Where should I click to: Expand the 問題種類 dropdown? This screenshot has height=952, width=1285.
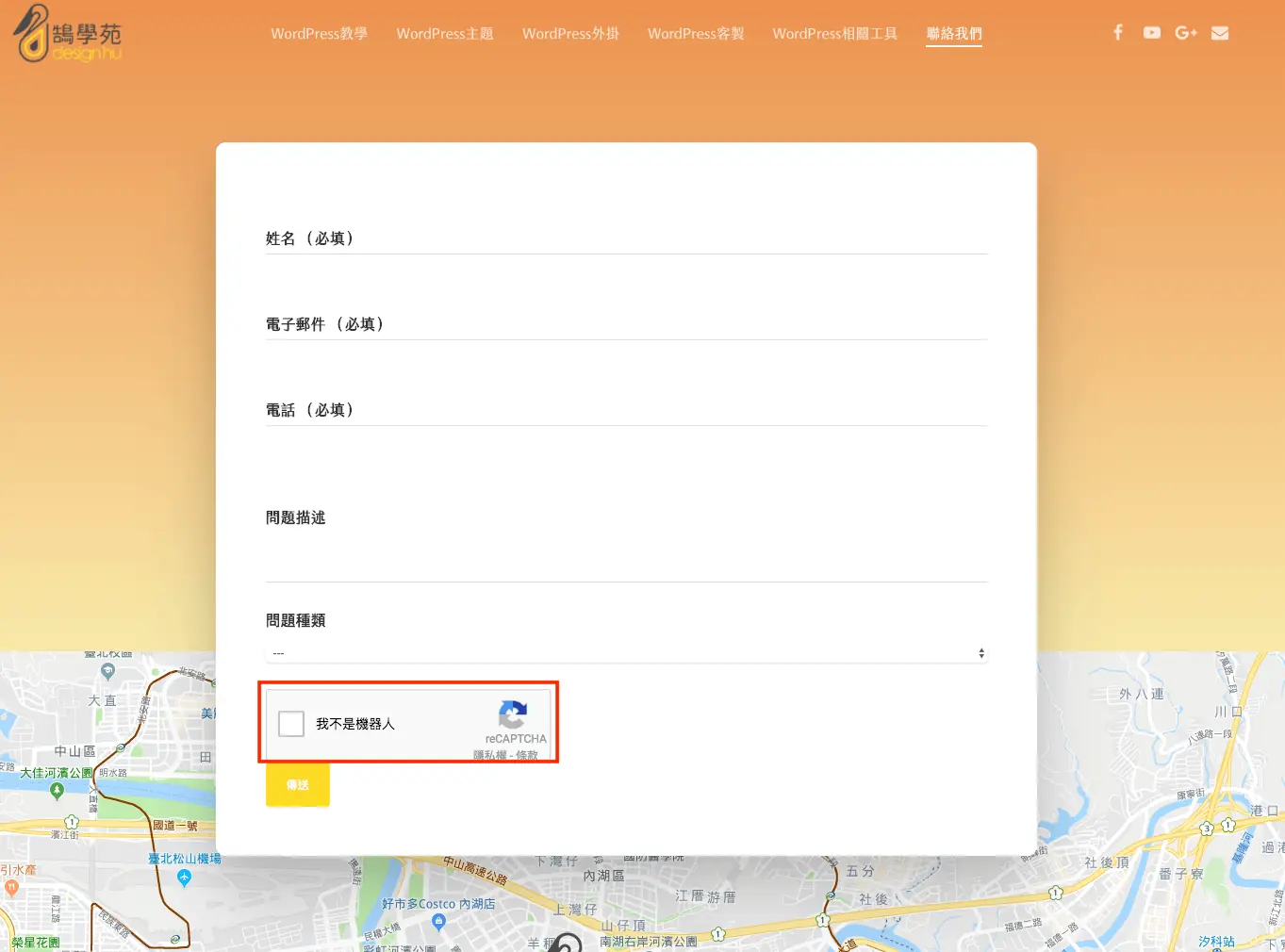626,653
